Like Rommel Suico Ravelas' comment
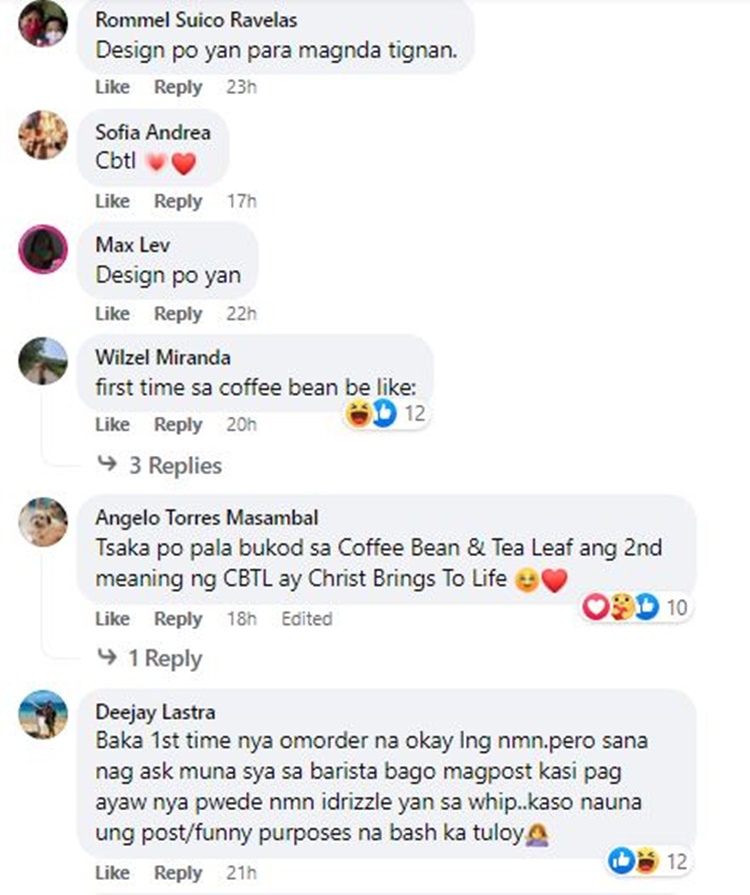This screenshot has height=895, width=750. pyautogui.click(x=112, y=87)
